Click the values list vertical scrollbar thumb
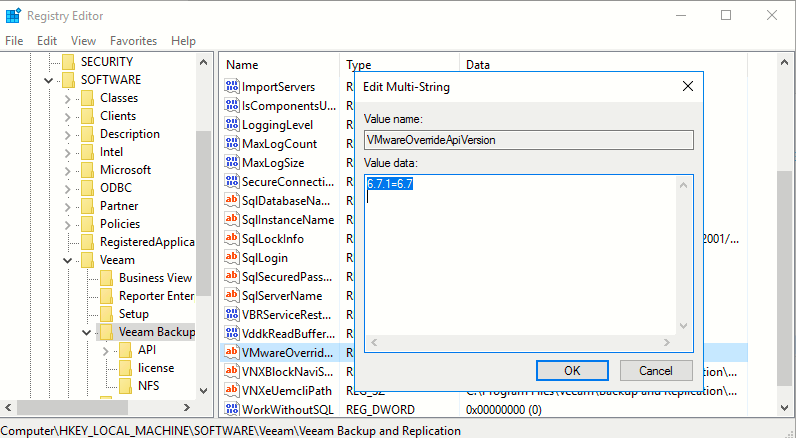Image resolution: width=796 pixels, height=438 pixels. (784, 278)
